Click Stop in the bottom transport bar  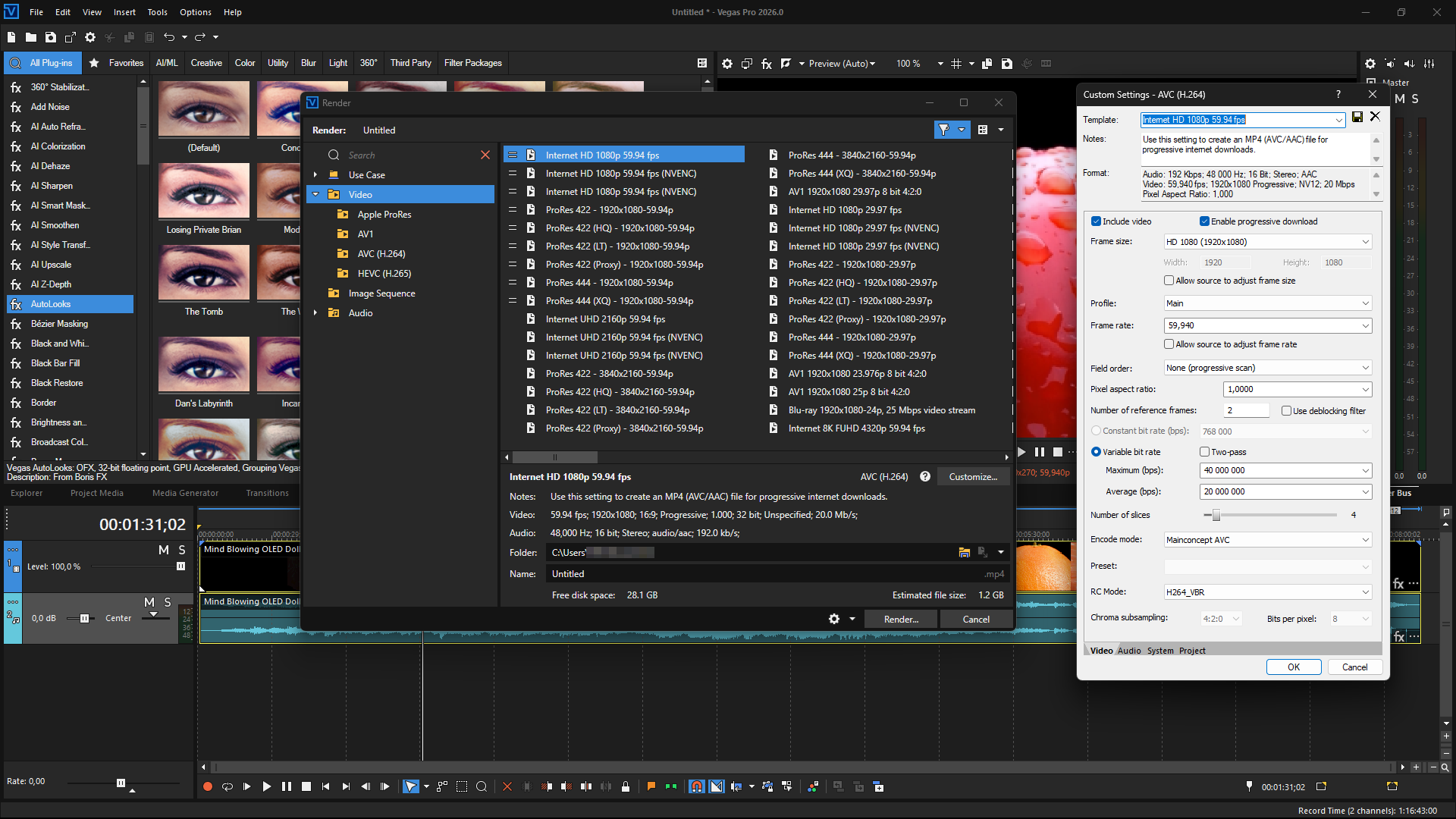pyautogui.click(x=306, y=787)
